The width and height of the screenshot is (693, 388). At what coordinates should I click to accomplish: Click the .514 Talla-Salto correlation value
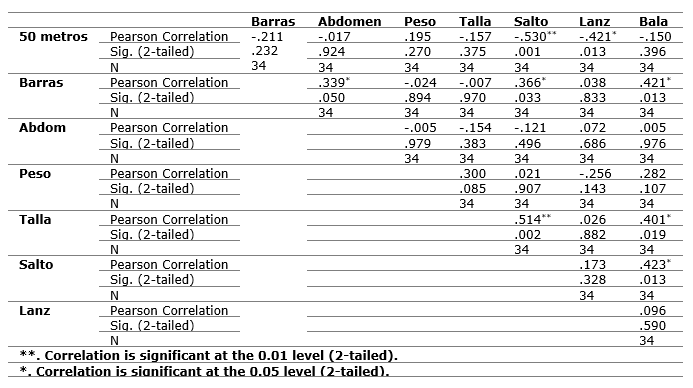[x=532, y=219]
